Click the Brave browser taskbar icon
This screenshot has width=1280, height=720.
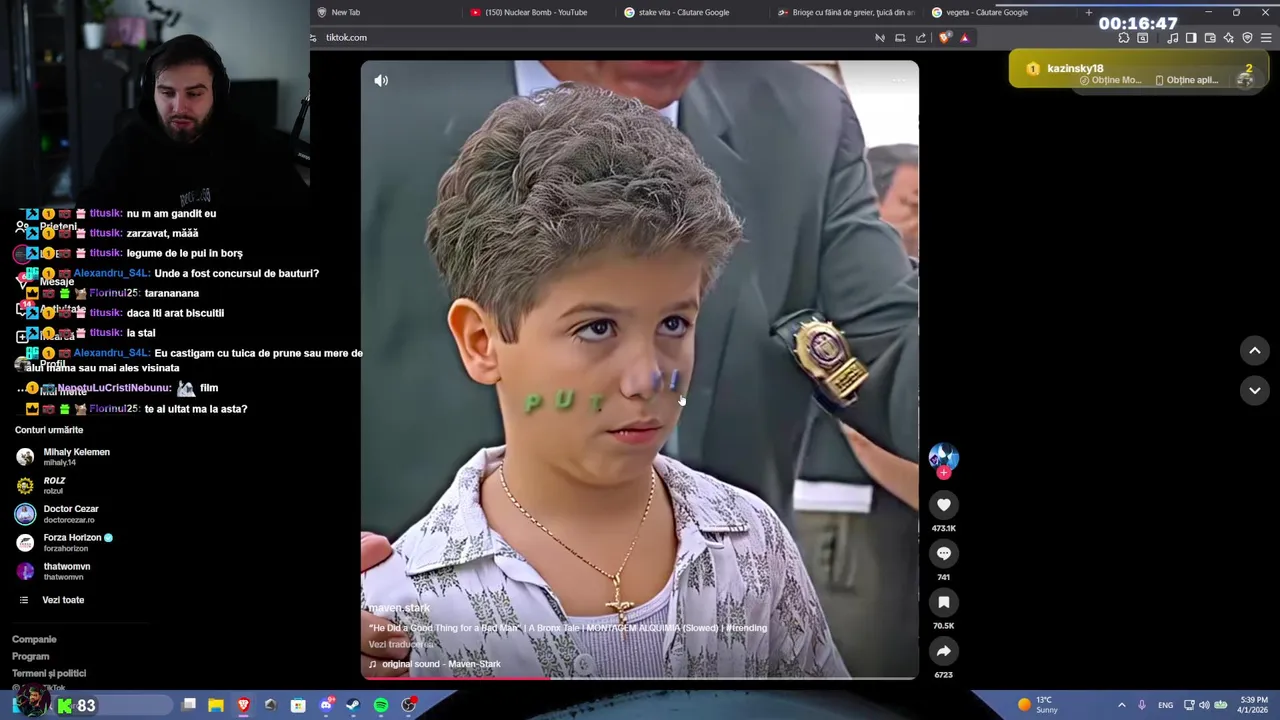(x=243, y=705)
